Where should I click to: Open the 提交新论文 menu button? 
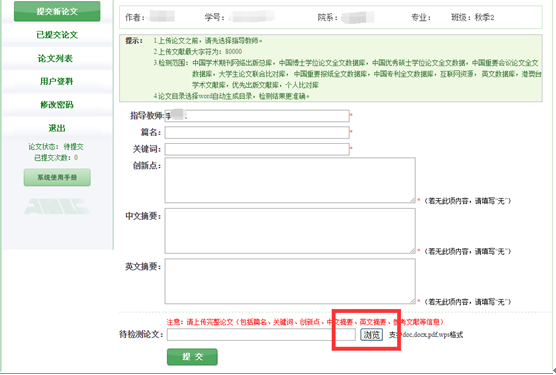(57, 11)
